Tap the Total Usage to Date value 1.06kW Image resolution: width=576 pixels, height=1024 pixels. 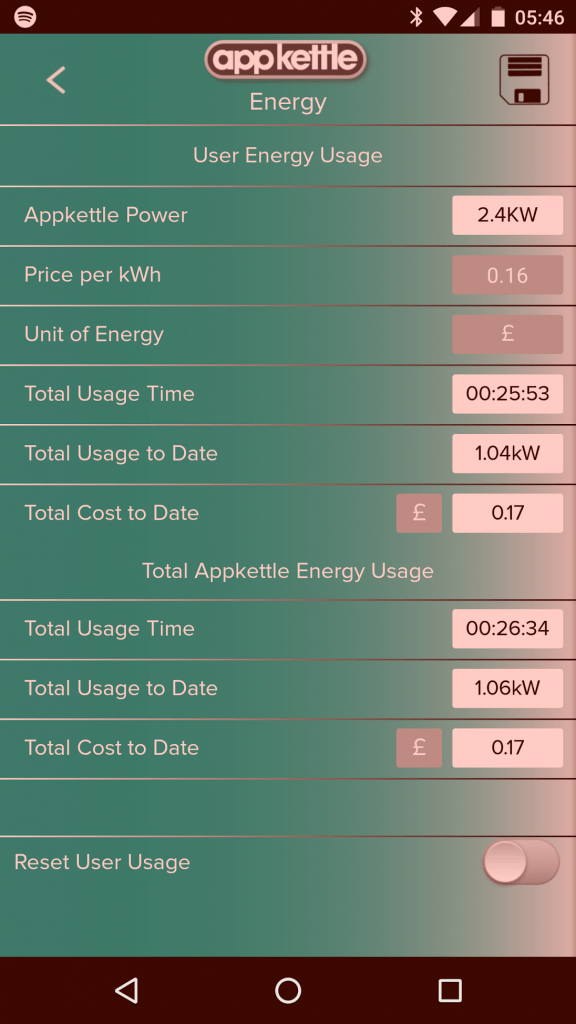[x=507, y=688]
